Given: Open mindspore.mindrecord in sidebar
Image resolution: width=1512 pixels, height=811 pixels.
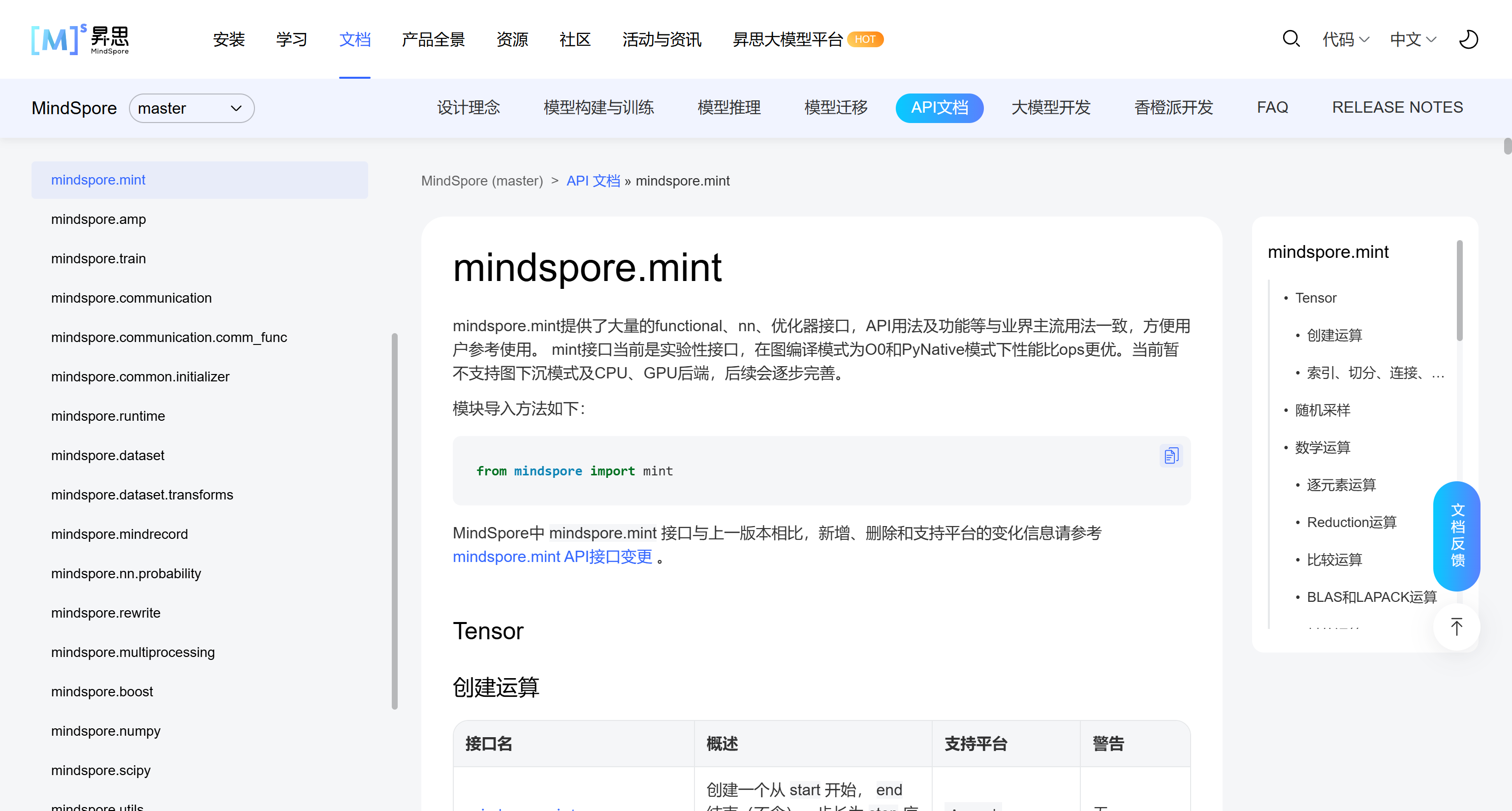Looking at the screenshot, I should pyautogui.click(x=120, y=534).
